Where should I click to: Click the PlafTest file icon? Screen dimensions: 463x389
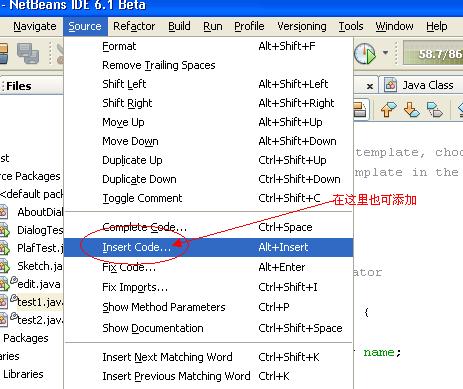pyautogui.click(x=5, y=249)
